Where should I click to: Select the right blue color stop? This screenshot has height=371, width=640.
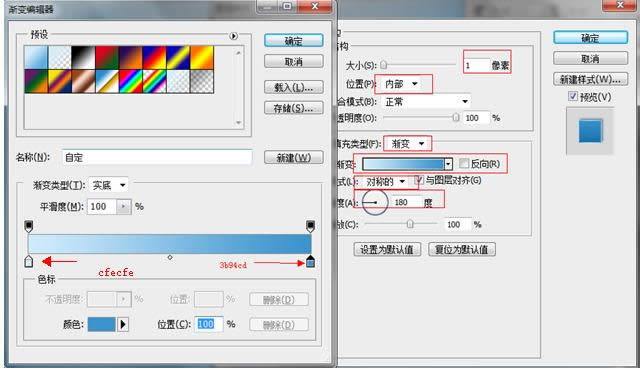point(310,261)
